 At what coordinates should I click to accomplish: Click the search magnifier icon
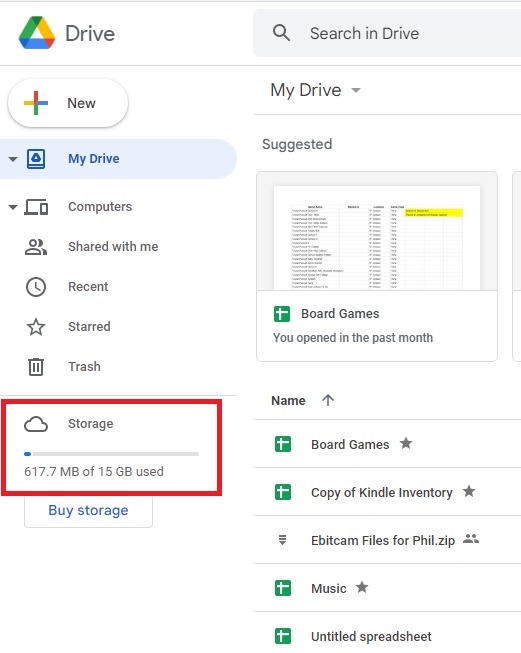(282, 32)
